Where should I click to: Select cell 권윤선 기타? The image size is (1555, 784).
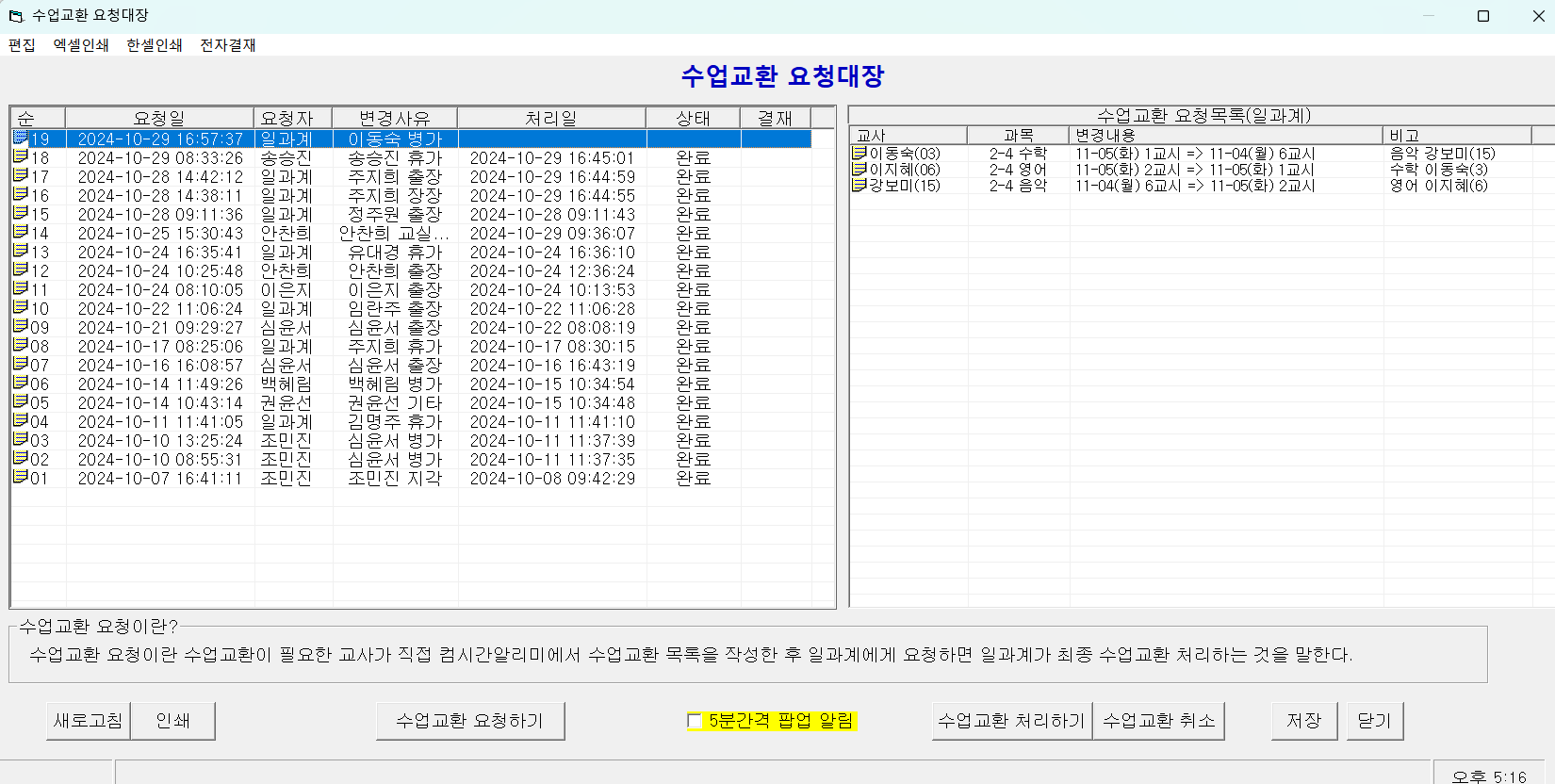395,402
